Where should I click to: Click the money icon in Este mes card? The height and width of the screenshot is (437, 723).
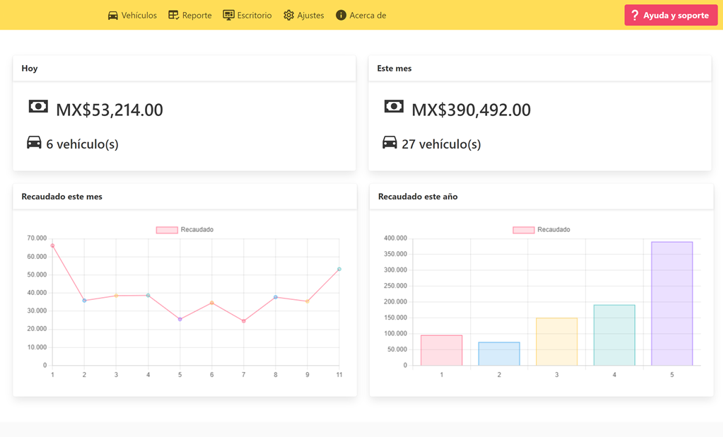click(x=394, y=107)
